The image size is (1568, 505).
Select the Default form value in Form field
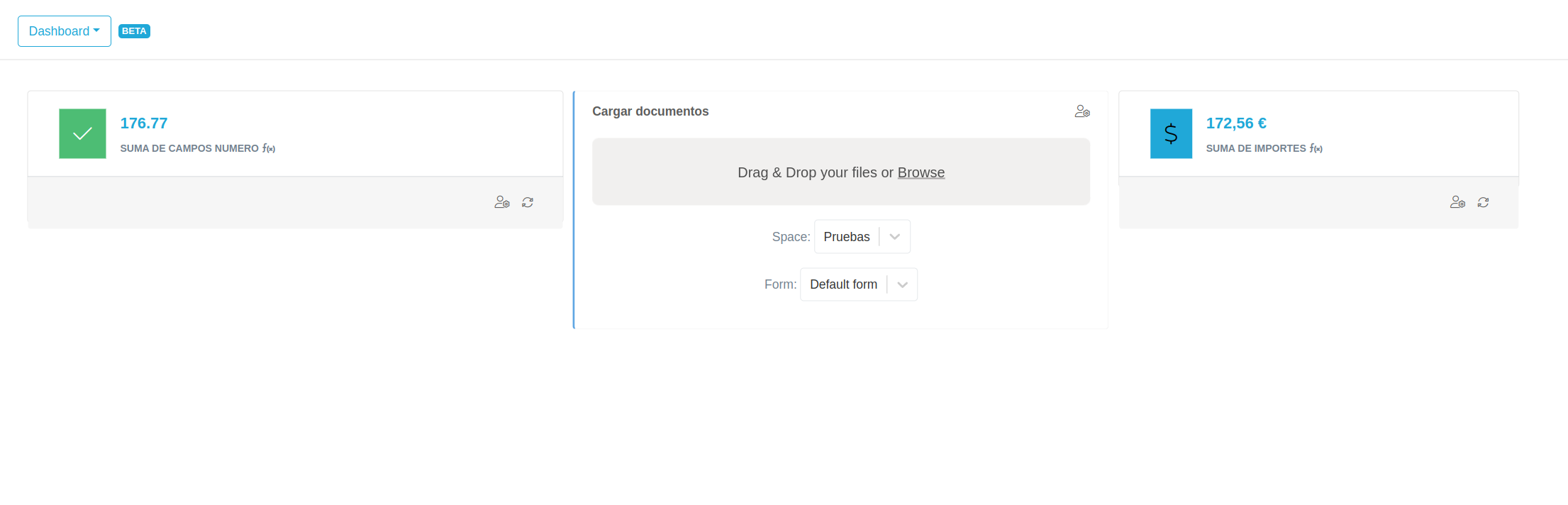pos(843,284)
